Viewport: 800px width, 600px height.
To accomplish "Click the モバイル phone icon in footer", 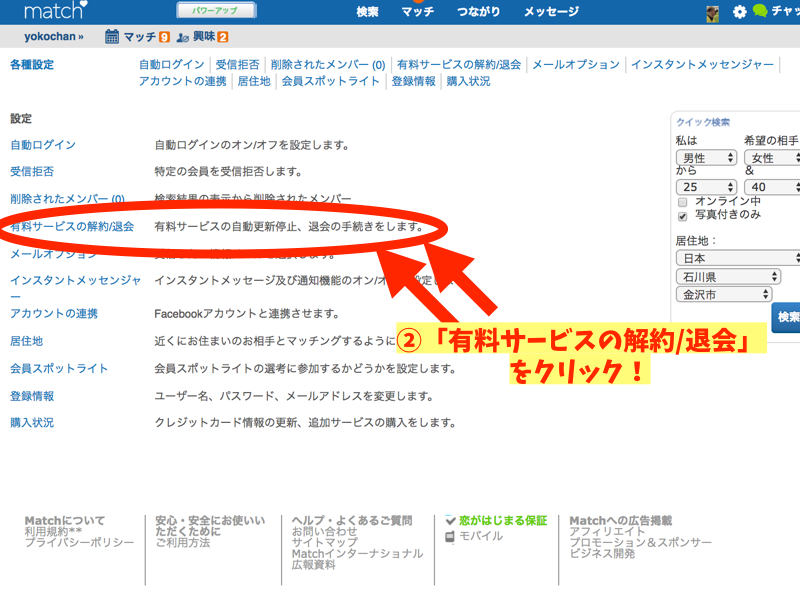I will tap(449, 536).
